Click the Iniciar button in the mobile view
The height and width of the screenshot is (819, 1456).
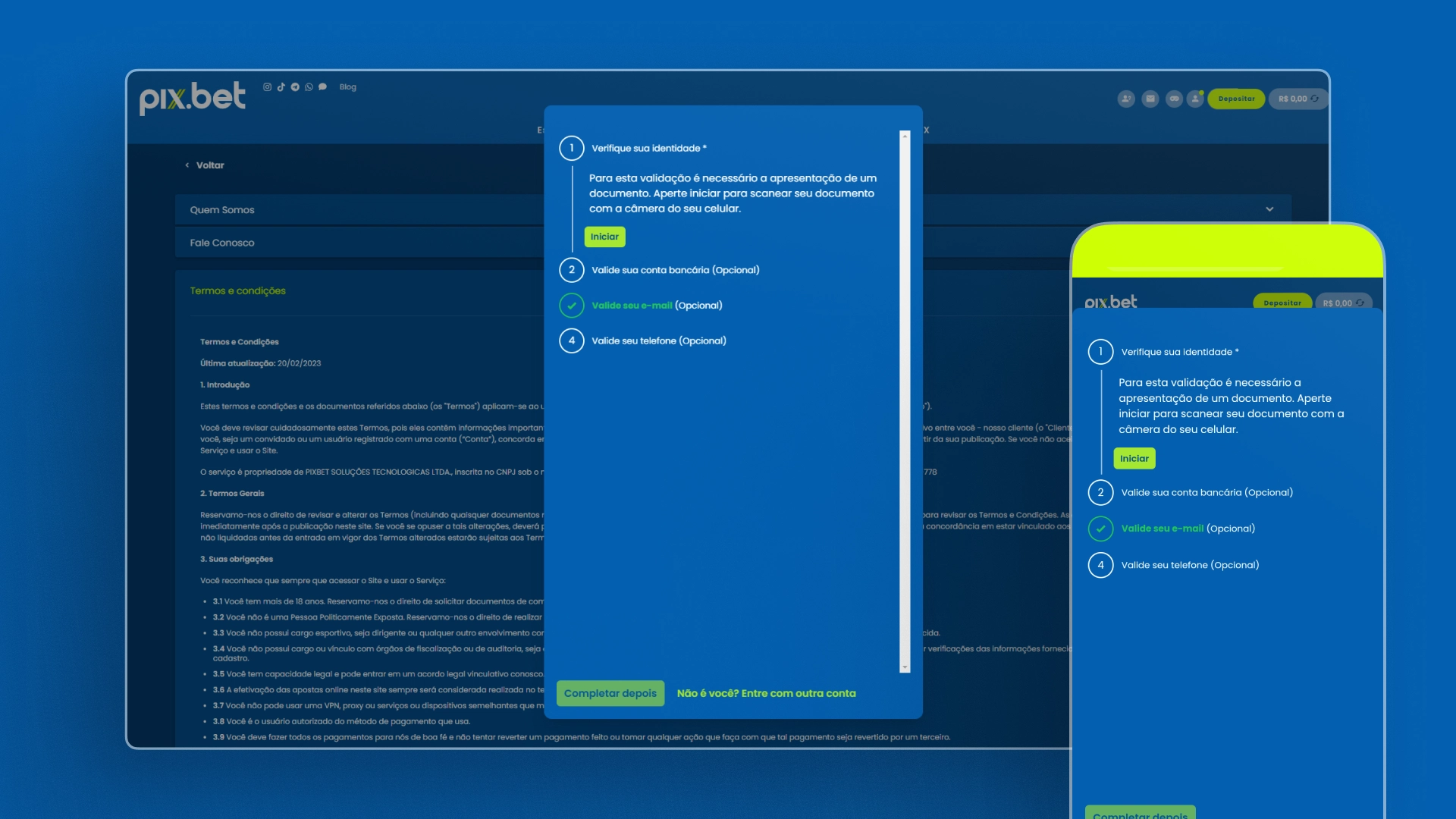[1134, 459]
